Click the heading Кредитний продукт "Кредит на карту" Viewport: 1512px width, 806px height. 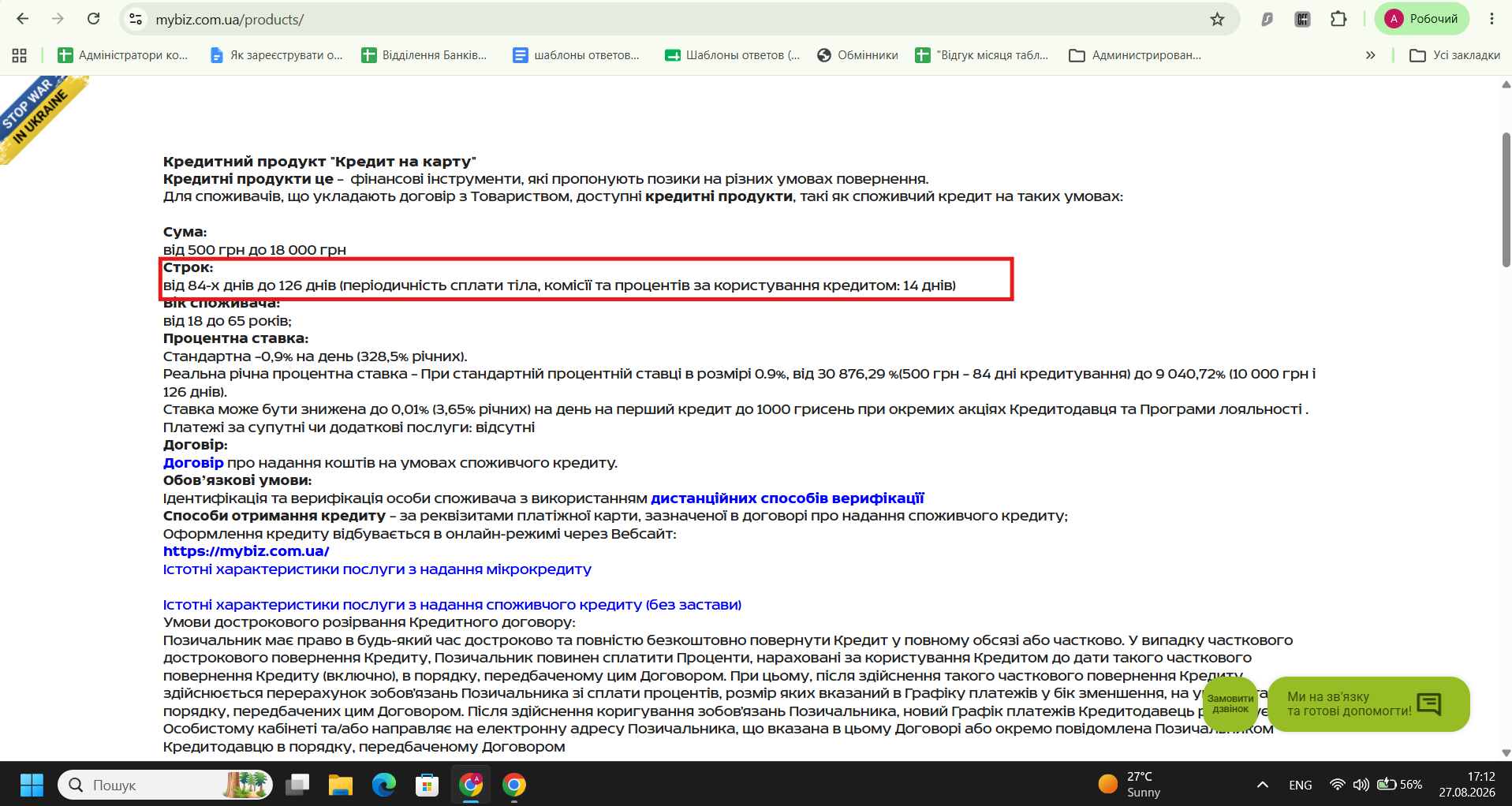tap(319, 162)
